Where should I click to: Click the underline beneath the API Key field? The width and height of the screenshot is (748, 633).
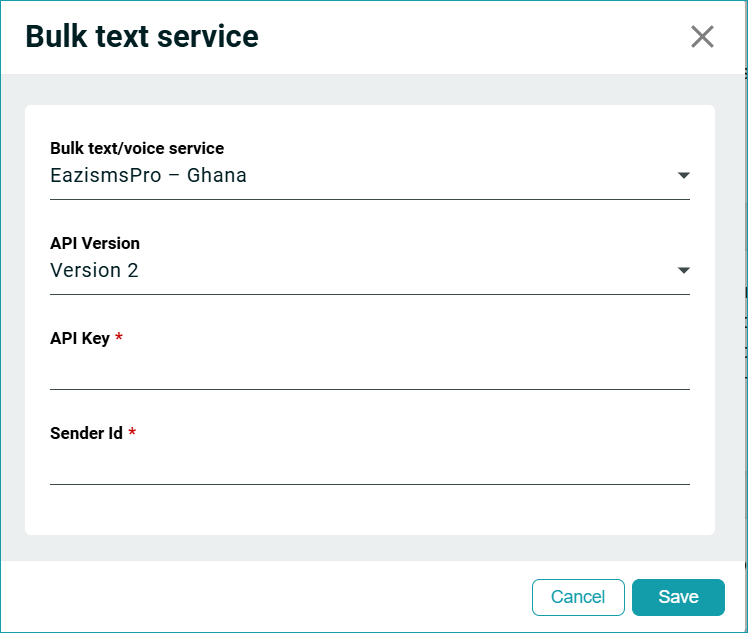[x=369, y=389]
